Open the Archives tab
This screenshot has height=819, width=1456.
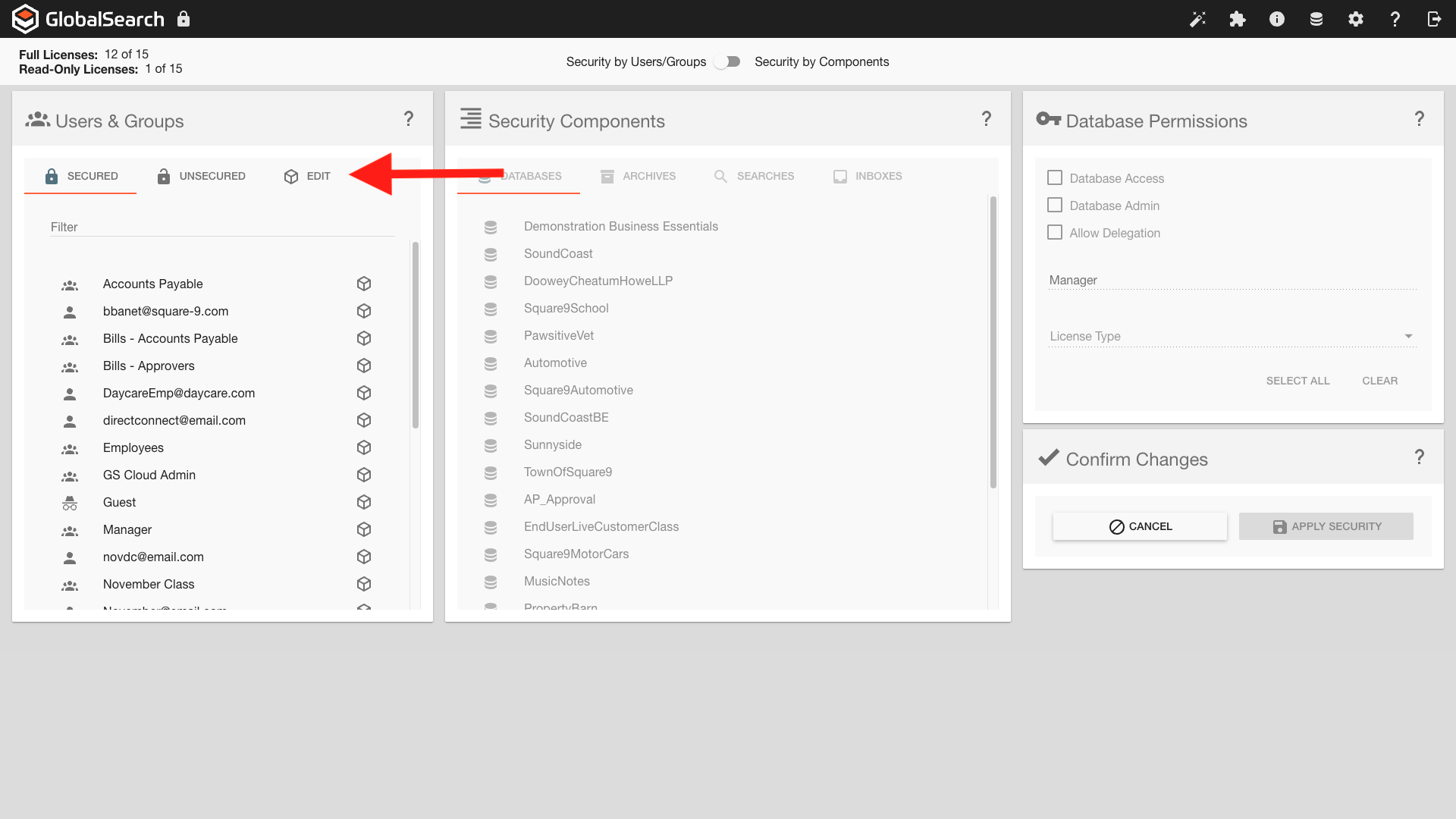(x=638, y=176)
